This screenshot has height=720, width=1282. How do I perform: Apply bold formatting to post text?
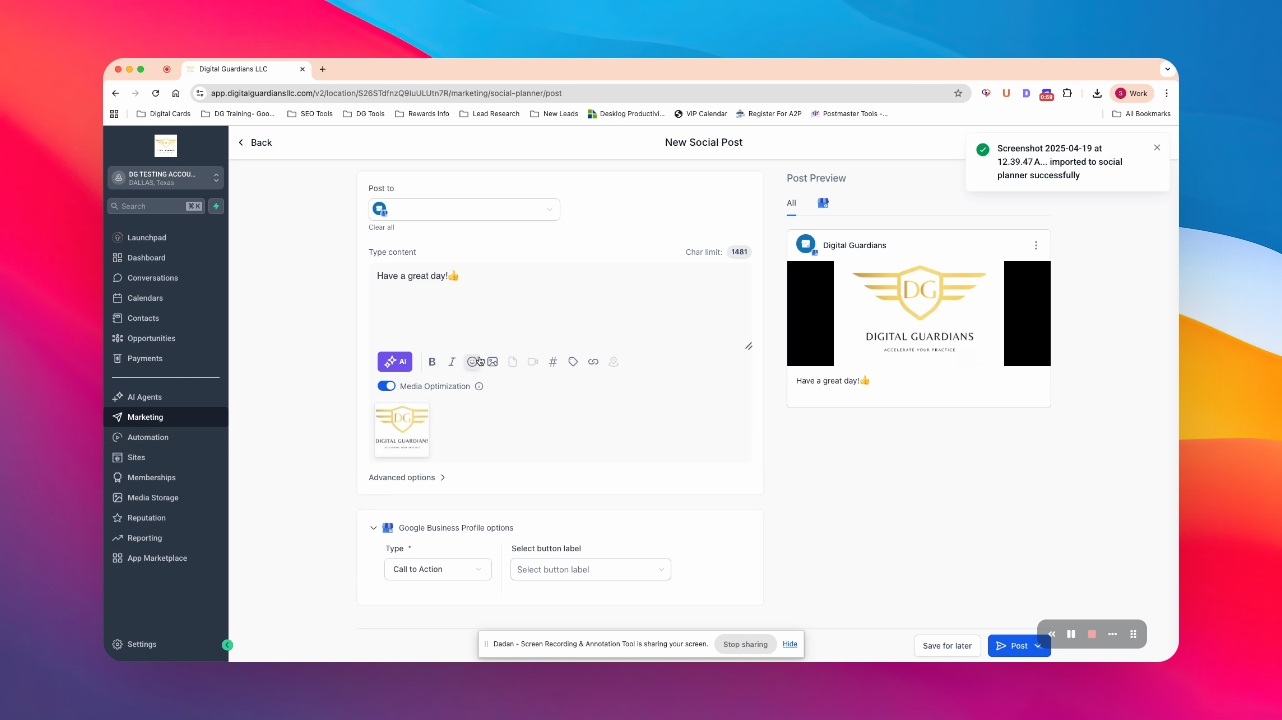[x=432, y=362]
